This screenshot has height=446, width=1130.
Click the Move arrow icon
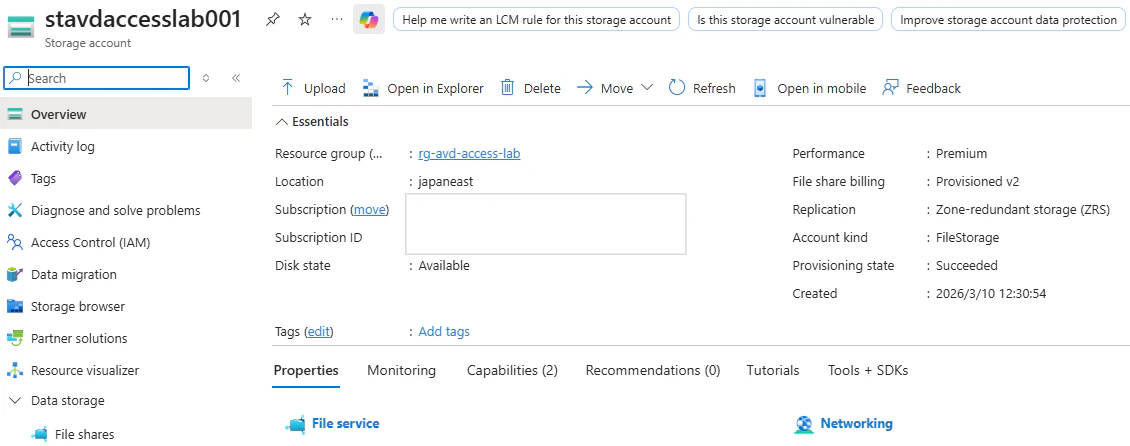(x=584, y=88)
